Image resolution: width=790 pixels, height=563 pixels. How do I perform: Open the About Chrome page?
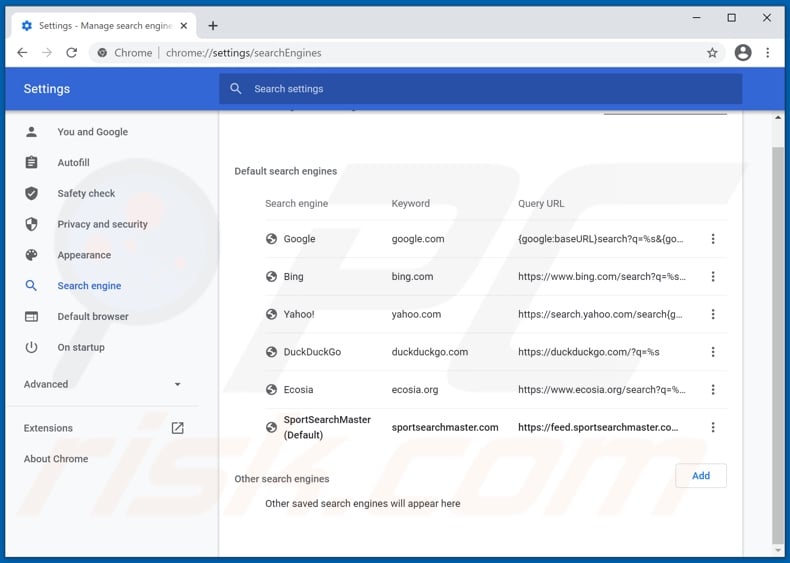coord(56,459)
